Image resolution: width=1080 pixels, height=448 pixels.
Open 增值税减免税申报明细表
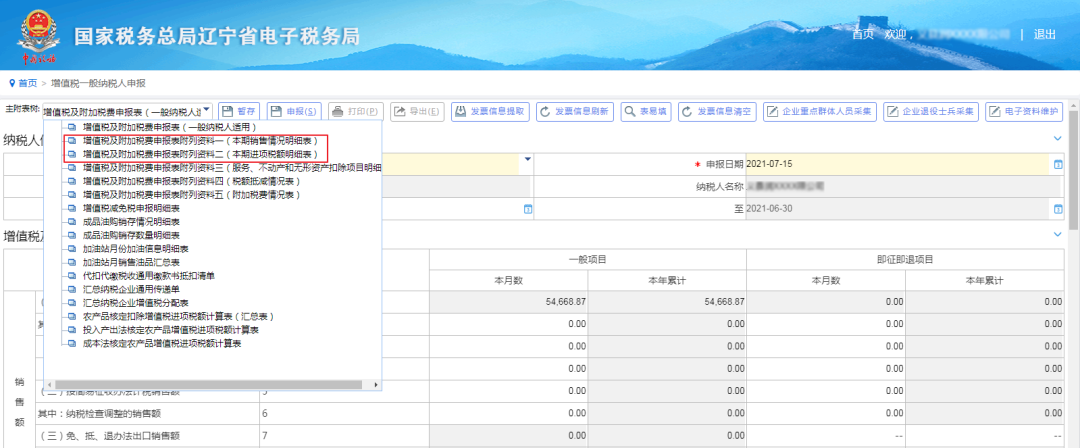132,208
